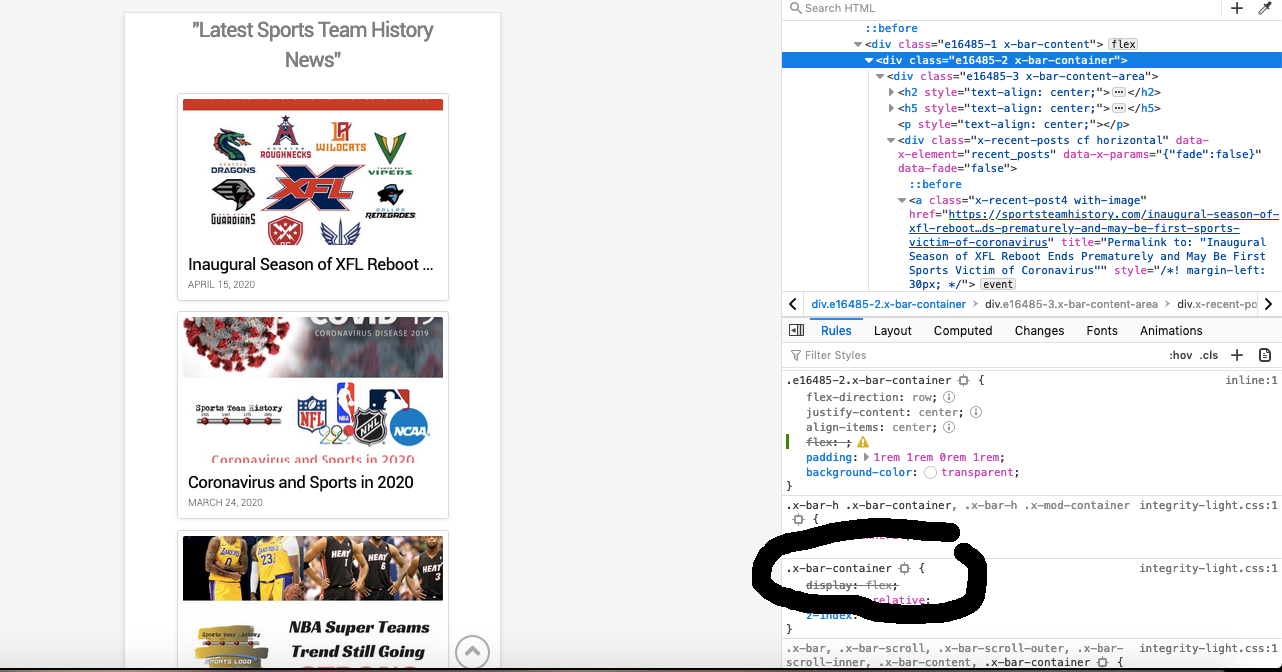Click ellipsis badge inside the h5 element
The image size is (1282, 672).
point(1118,108)
